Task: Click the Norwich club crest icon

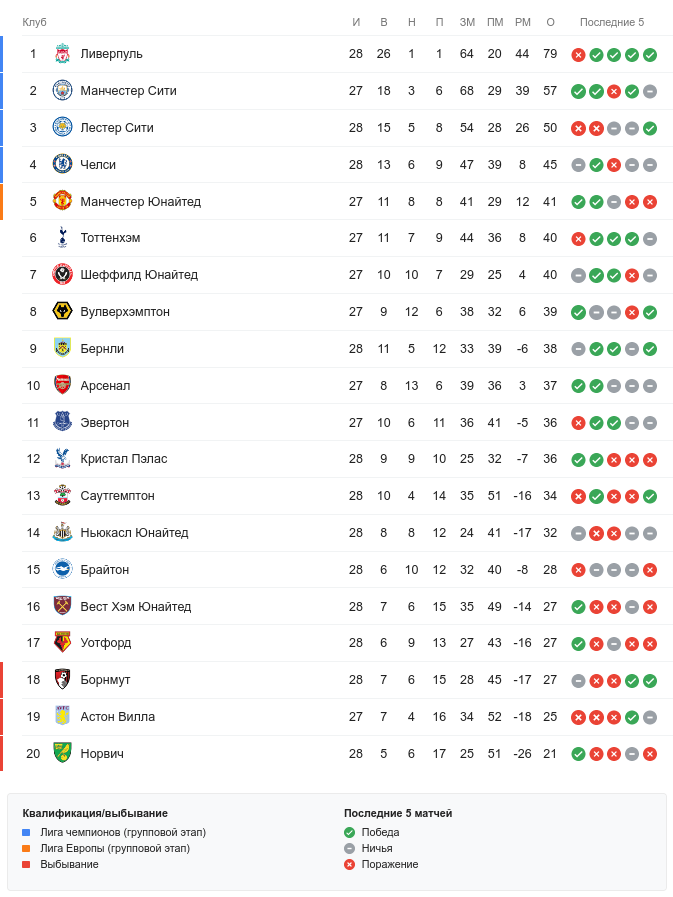Action: pos(62,754)
